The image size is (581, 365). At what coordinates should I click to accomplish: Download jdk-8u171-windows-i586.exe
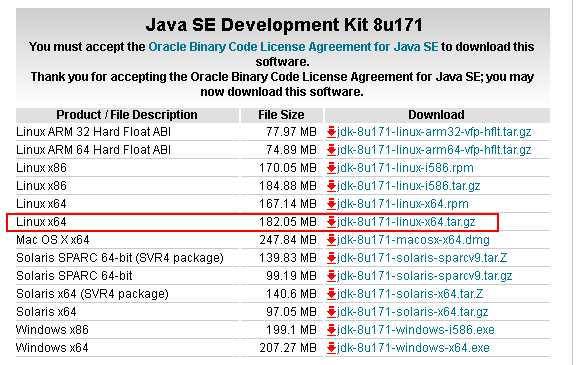coord(416,330)
